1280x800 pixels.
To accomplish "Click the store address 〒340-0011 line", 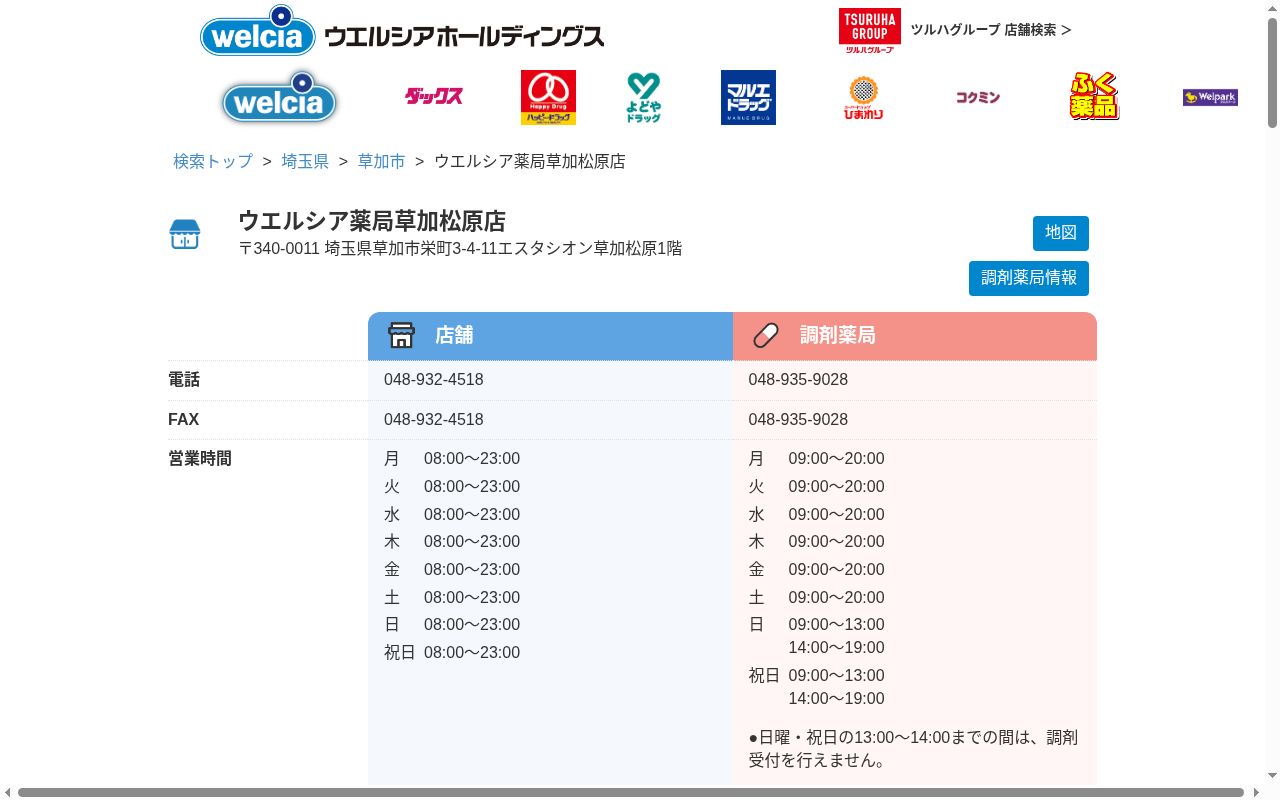I will (x=460, y=248).
